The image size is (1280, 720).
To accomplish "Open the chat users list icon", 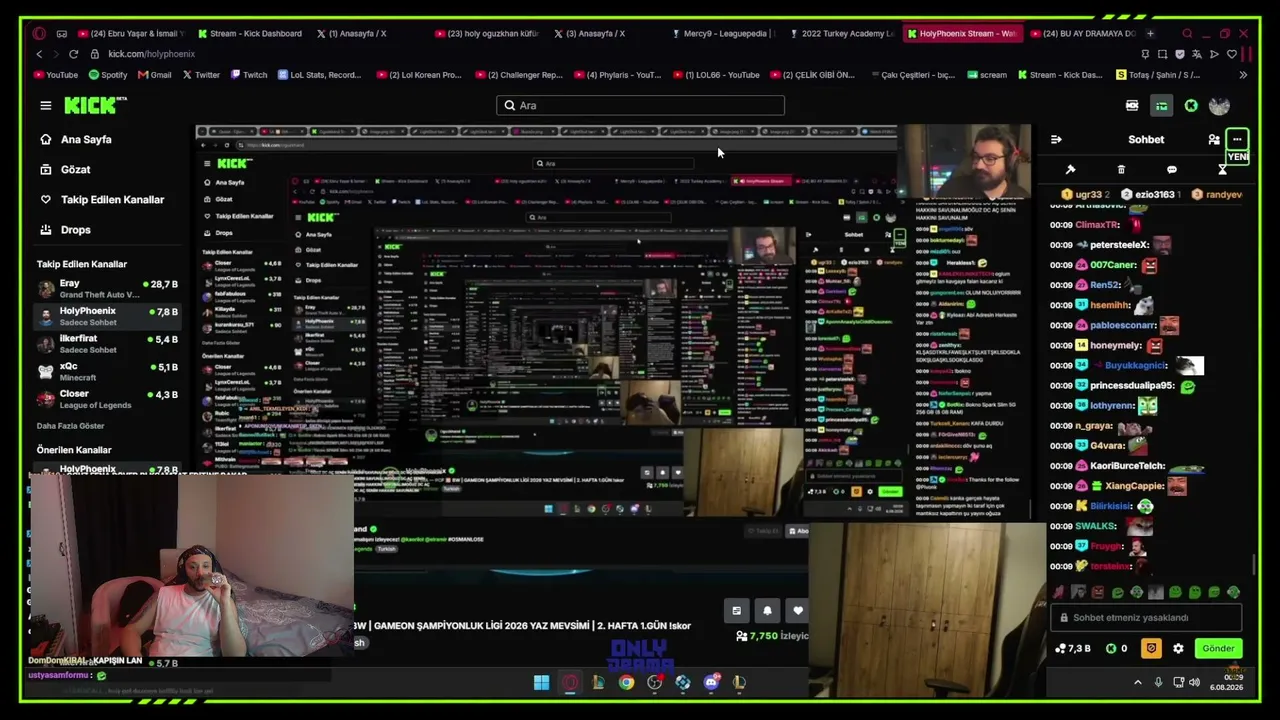I will tap(1214, 140).
